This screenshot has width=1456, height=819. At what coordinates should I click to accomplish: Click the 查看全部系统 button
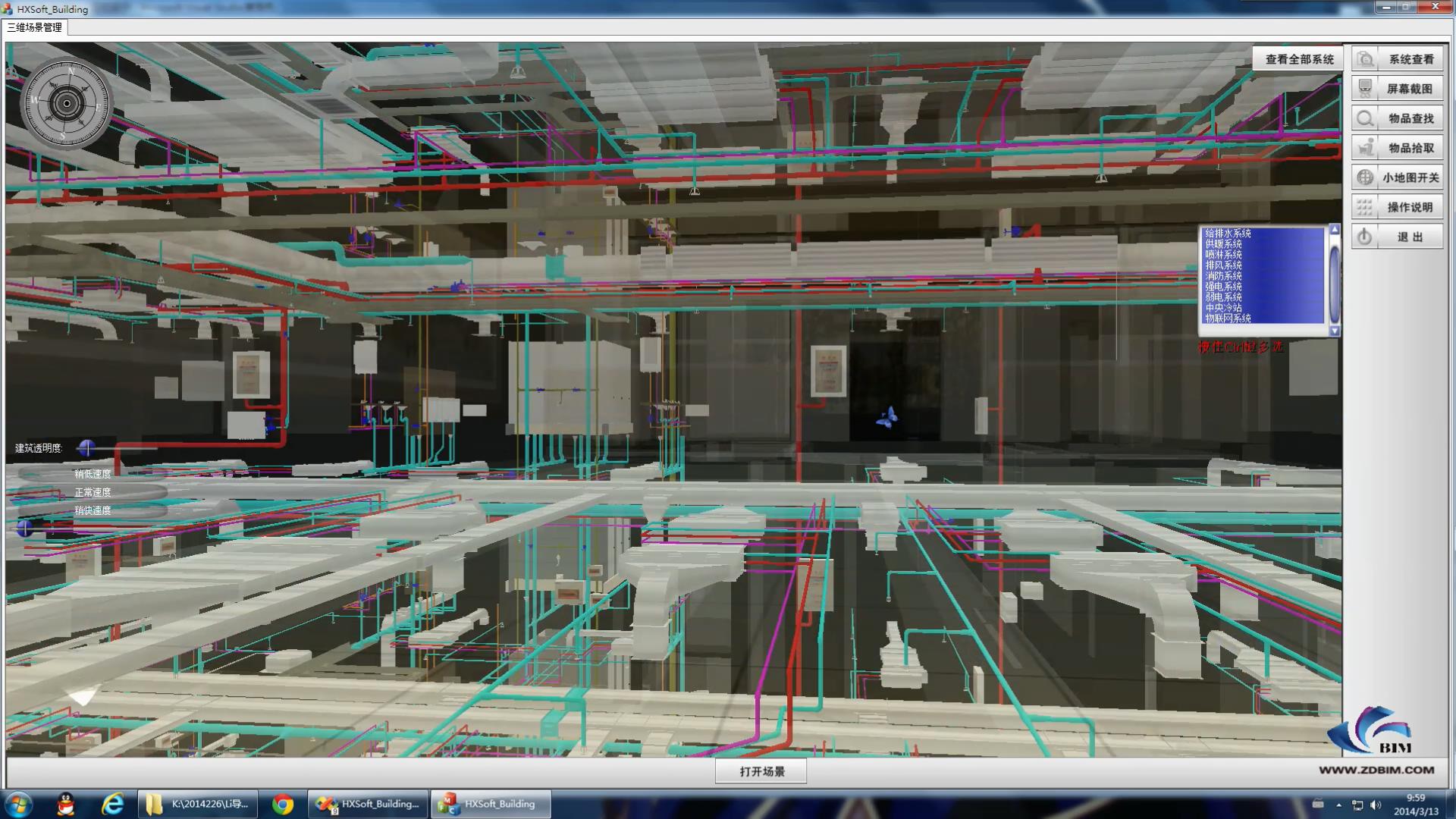click(1299, 59)
